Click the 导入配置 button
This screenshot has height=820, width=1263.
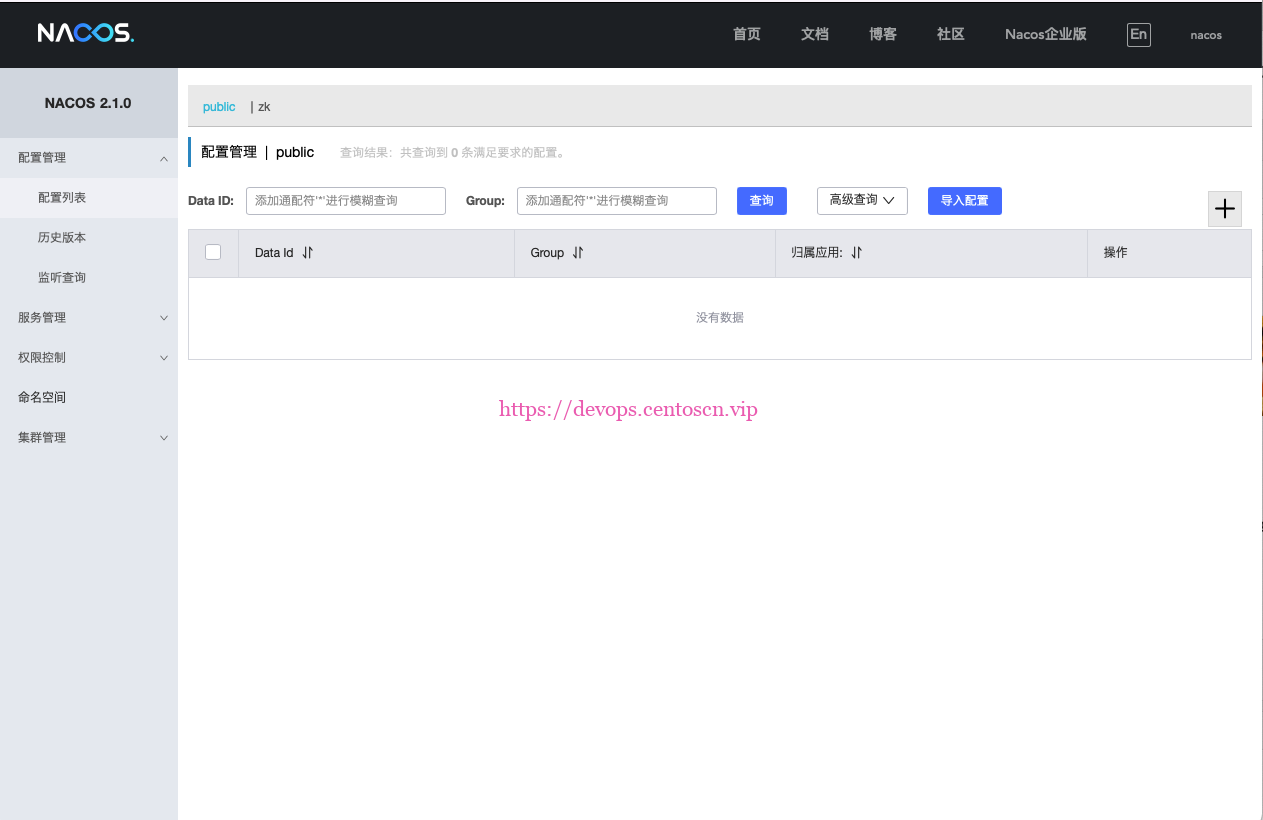tap(964, 201)
